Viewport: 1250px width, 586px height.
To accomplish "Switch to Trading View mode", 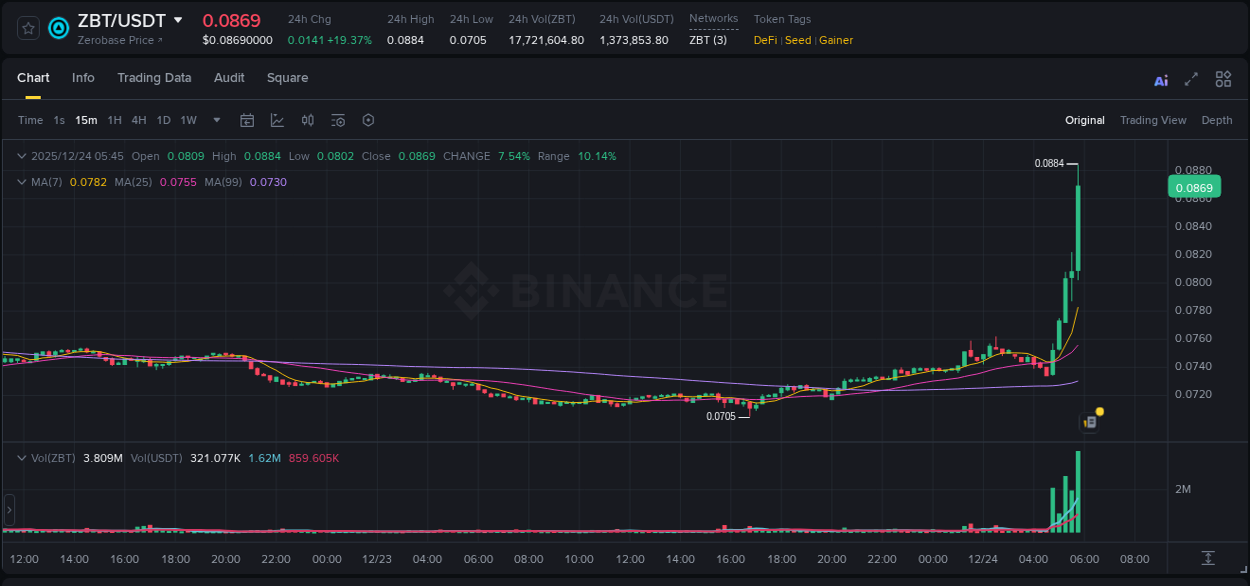I will coord(1153,119).
